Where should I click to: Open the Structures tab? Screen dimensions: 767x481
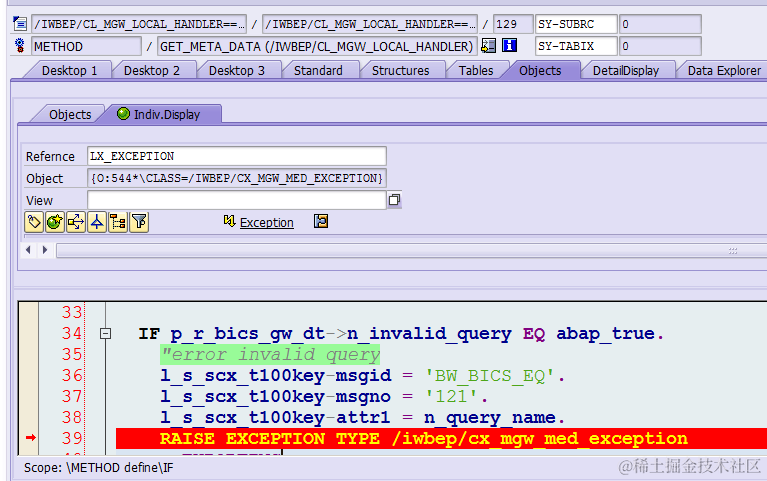pos(400,70)
